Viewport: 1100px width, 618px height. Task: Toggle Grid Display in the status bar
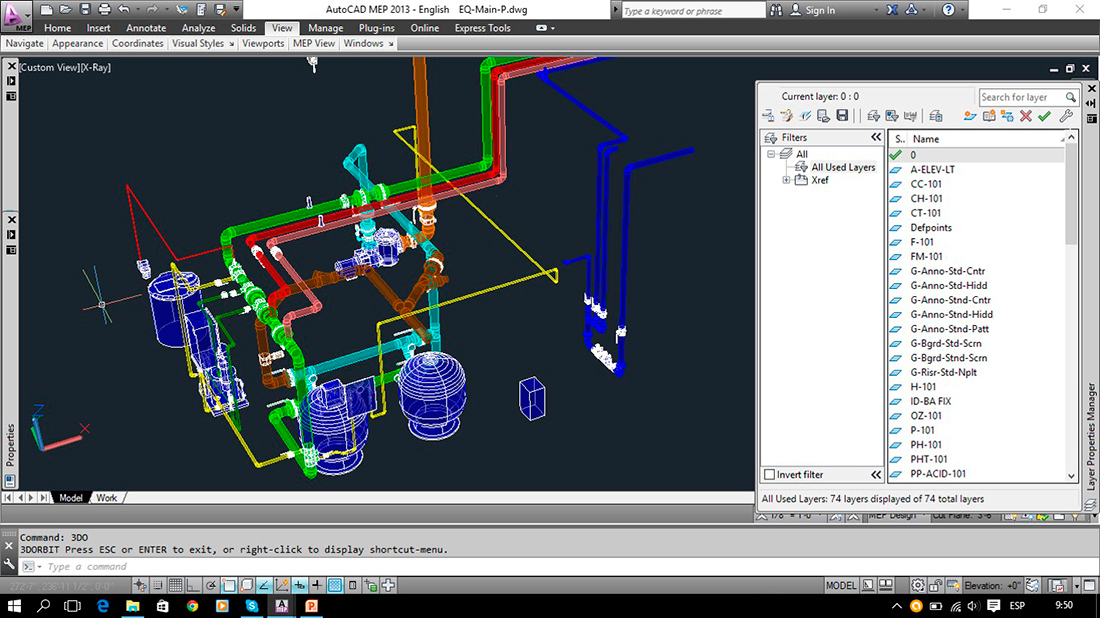tap(175, 585)
